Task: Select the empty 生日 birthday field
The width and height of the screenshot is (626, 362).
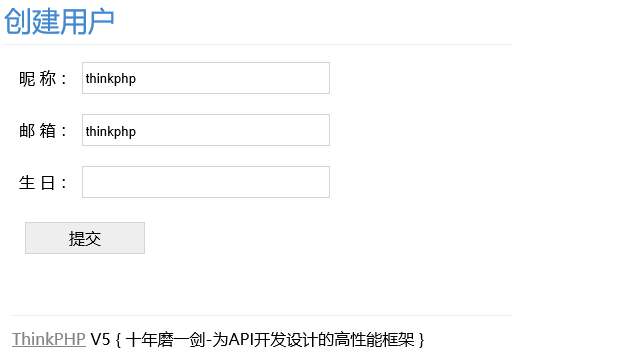Action: tap(206, 182)
